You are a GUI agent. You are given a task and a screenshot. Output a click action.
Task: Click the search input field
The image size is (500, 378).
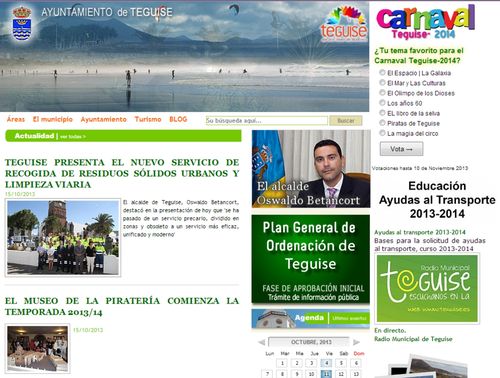click(x=267, y=121)
